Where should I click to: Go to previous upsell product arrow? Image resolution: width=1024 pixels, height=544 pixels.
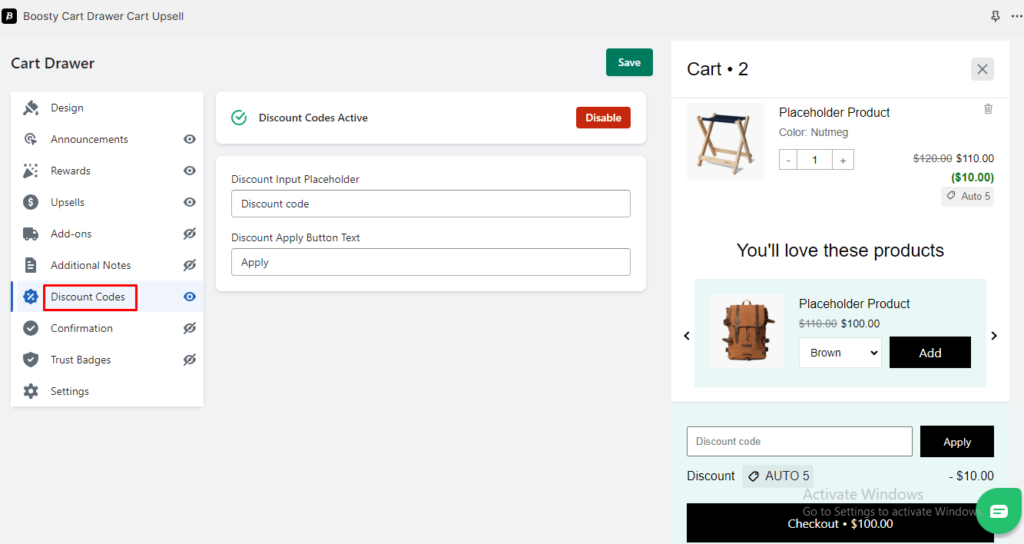686,336
